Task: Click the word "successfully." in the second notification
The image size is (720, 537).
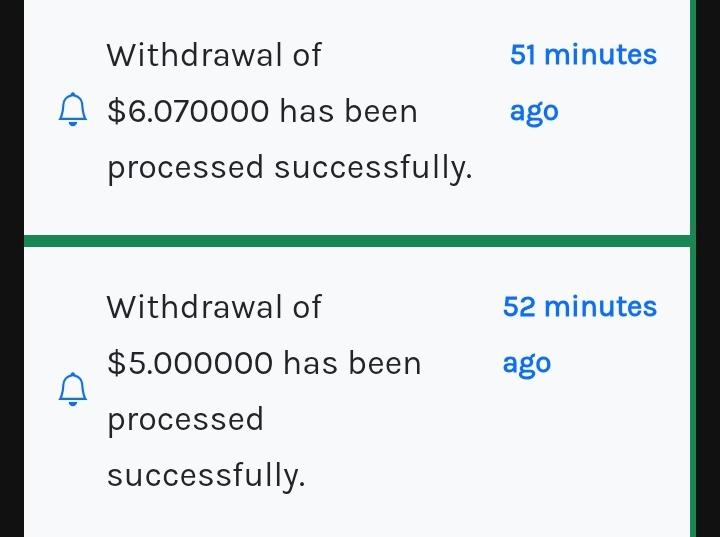Action: [x=206, y=475]
